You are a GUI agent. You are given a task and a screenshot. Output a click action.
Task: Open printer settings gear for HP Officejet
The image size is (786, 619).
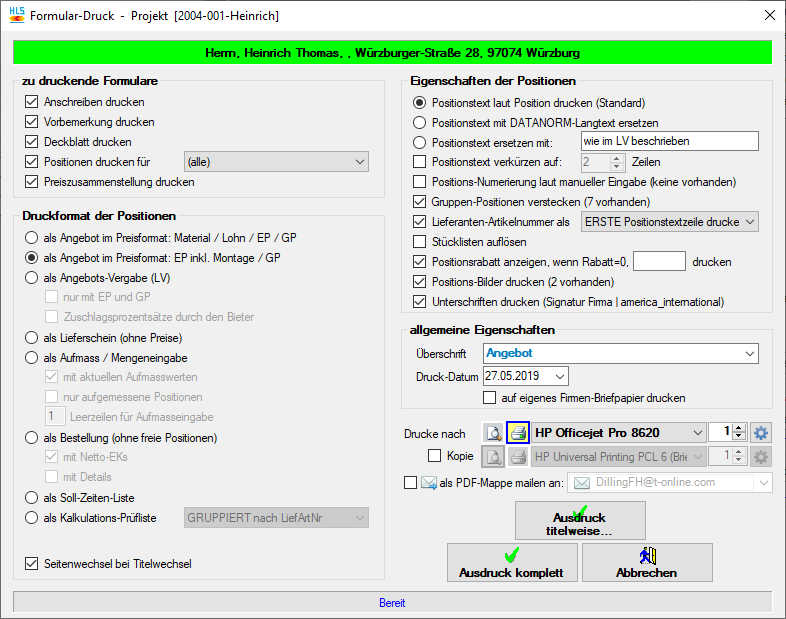[760, 432]
